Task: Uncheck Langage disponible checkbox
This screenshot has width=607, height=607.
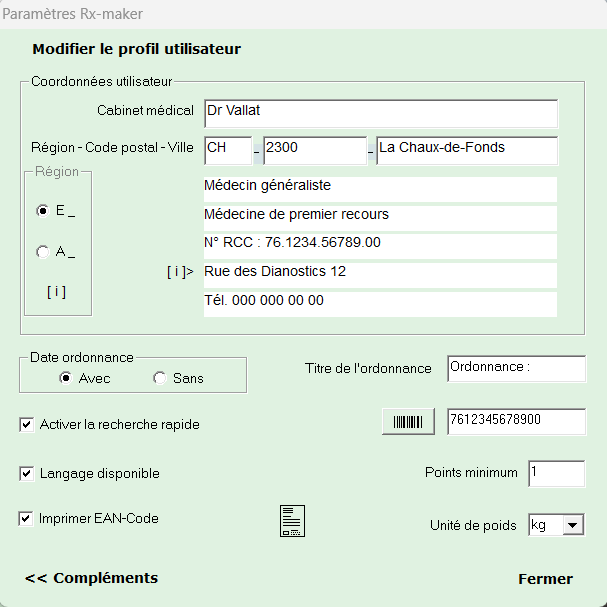Action: point(27,474)
